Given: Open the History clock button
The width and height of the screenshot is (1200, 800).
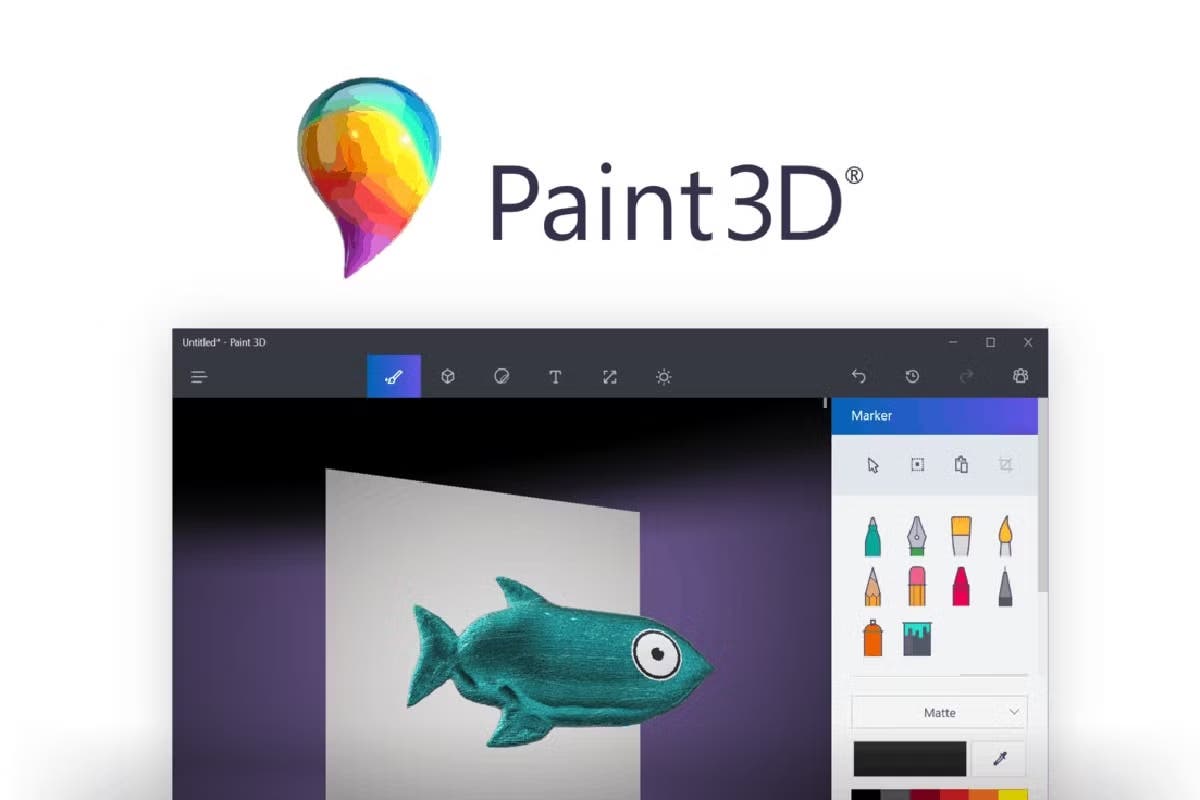Looking at the screenshot, I should click(x=912, y=377).
